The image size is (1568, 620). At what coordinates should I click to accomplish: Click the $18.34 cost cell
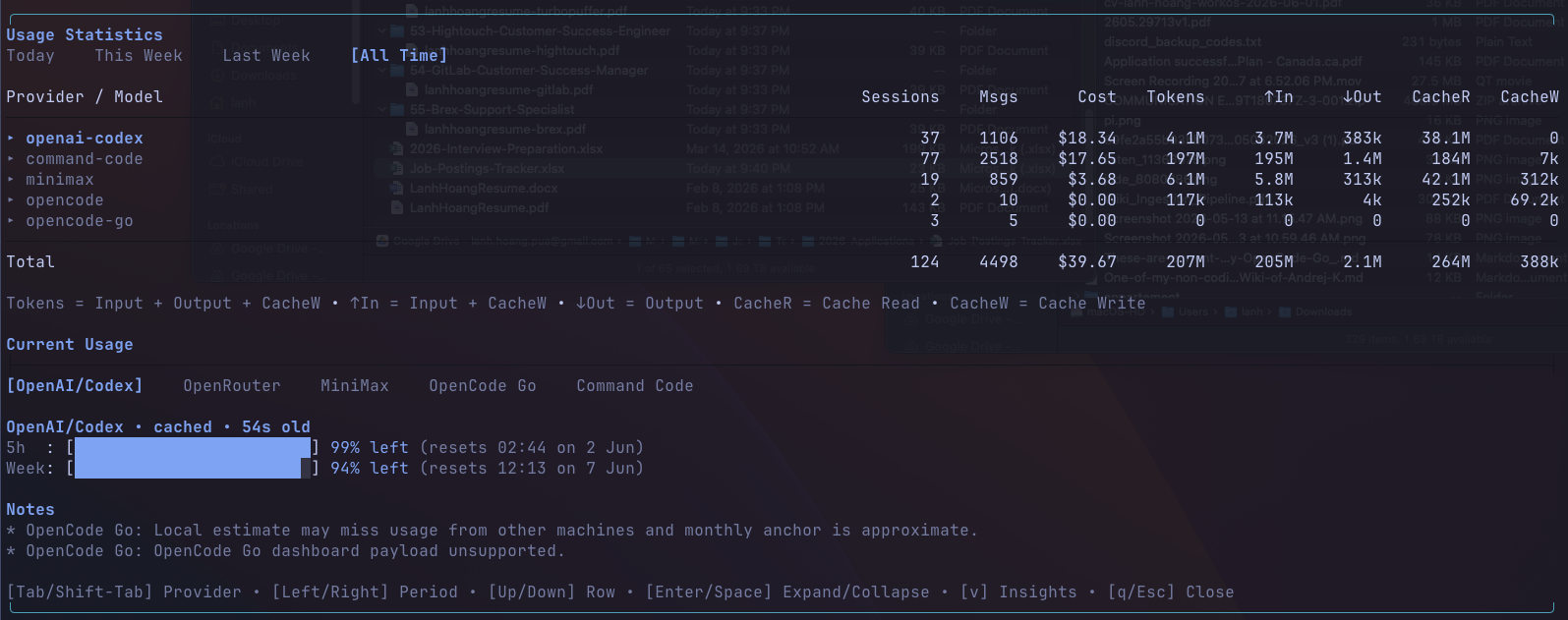point(1087,139)
